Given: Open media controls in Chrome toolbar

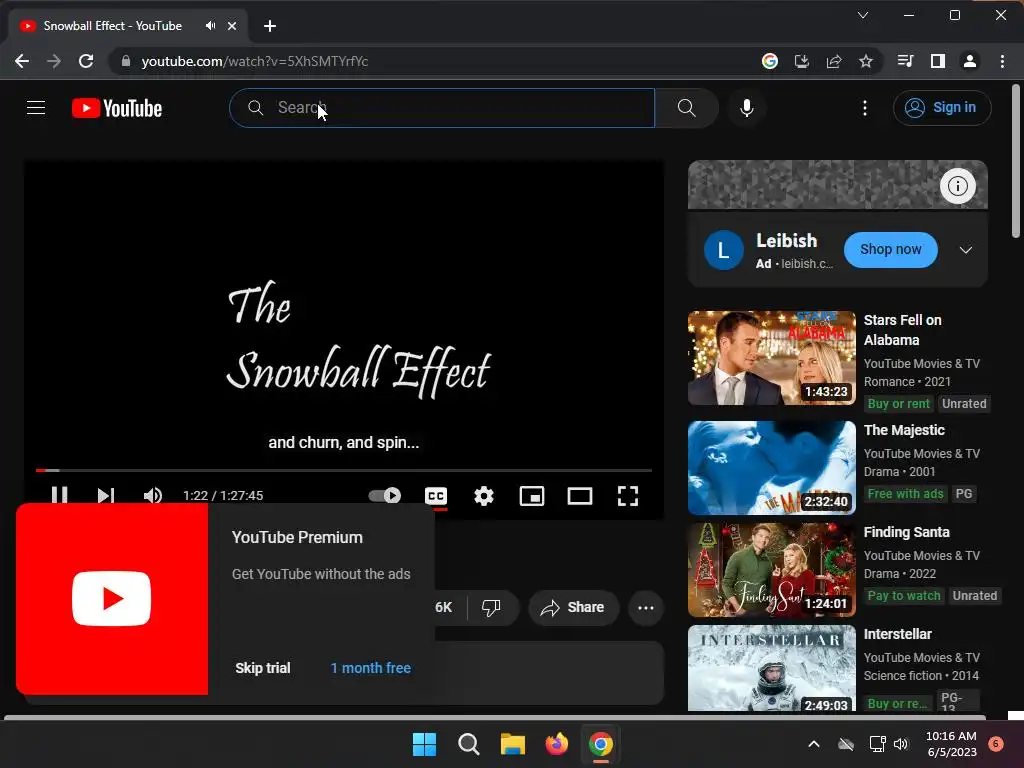Looking at the screenshot, I should [x=905, y=61].
